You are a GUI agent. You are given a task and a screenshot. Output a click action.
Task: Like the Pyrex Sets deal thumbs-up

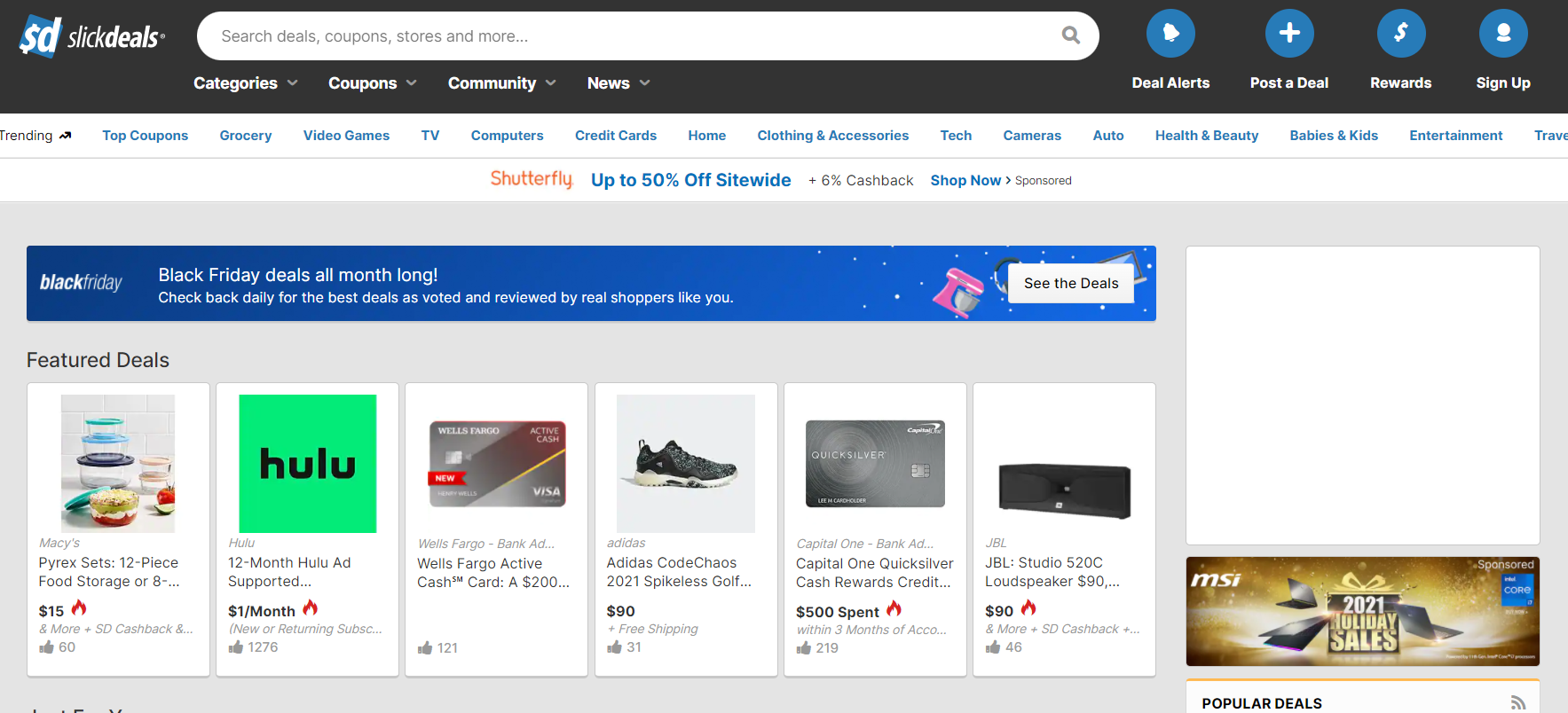click(x=46, y=647)
